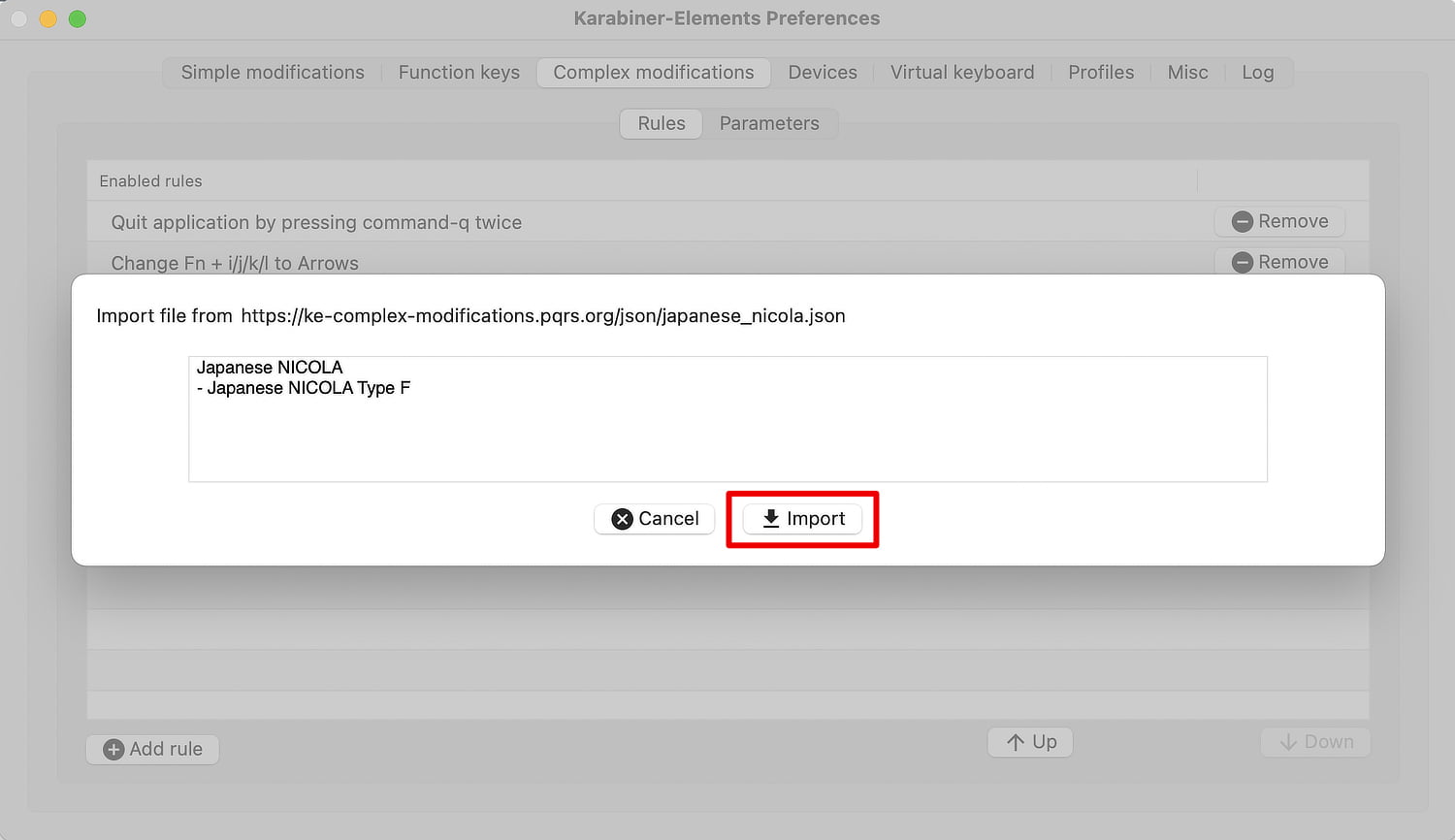Click minus icon for Fn arrows rule
Viewport: 1455px width, 840px height.
coord(1243,263)
